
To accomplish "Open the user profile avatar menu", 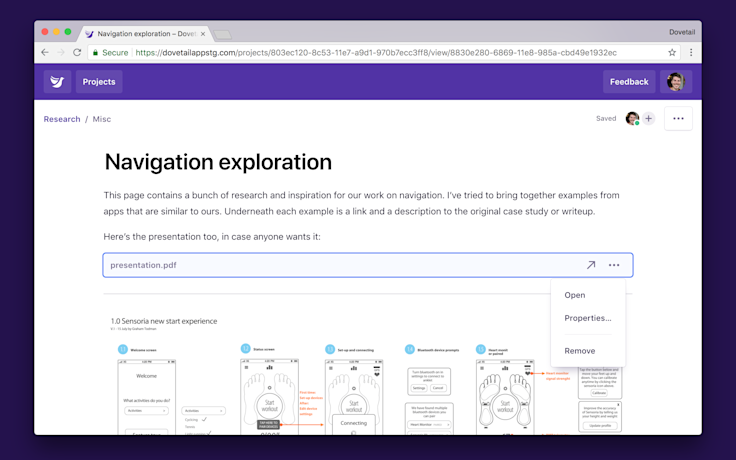I will coord(676,82).
